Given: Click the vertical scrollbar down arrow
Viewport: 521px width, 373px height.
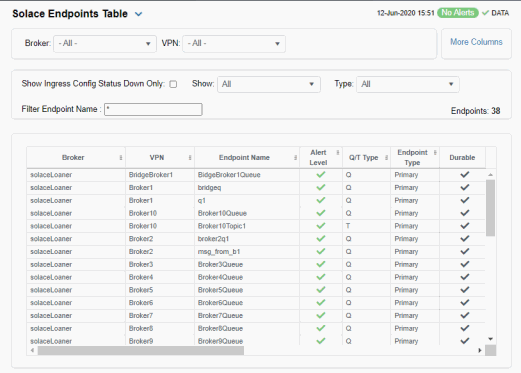Looking at the screenshot, I should (490, 339).
